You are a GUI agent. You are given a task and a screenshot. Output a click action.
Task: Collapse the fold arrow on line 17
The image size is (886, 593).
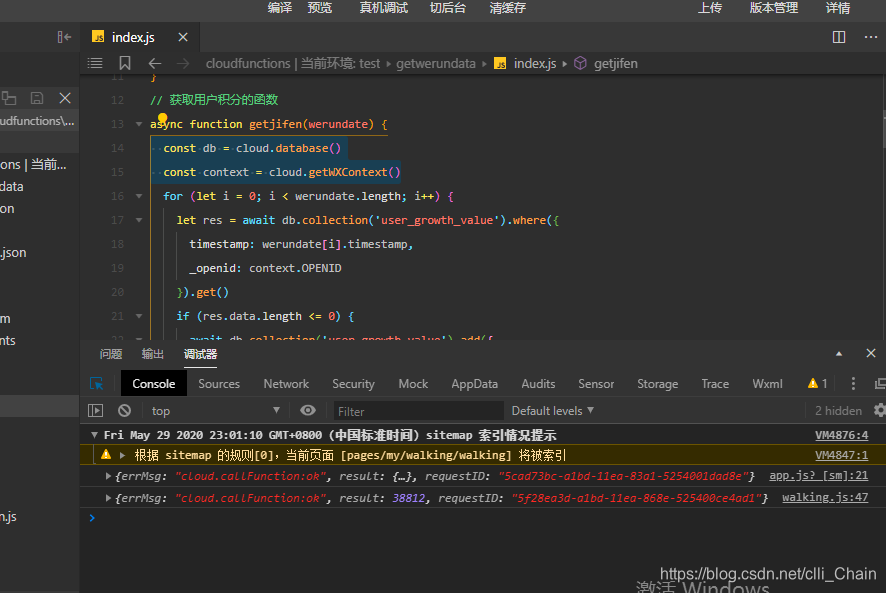[139, 220]
